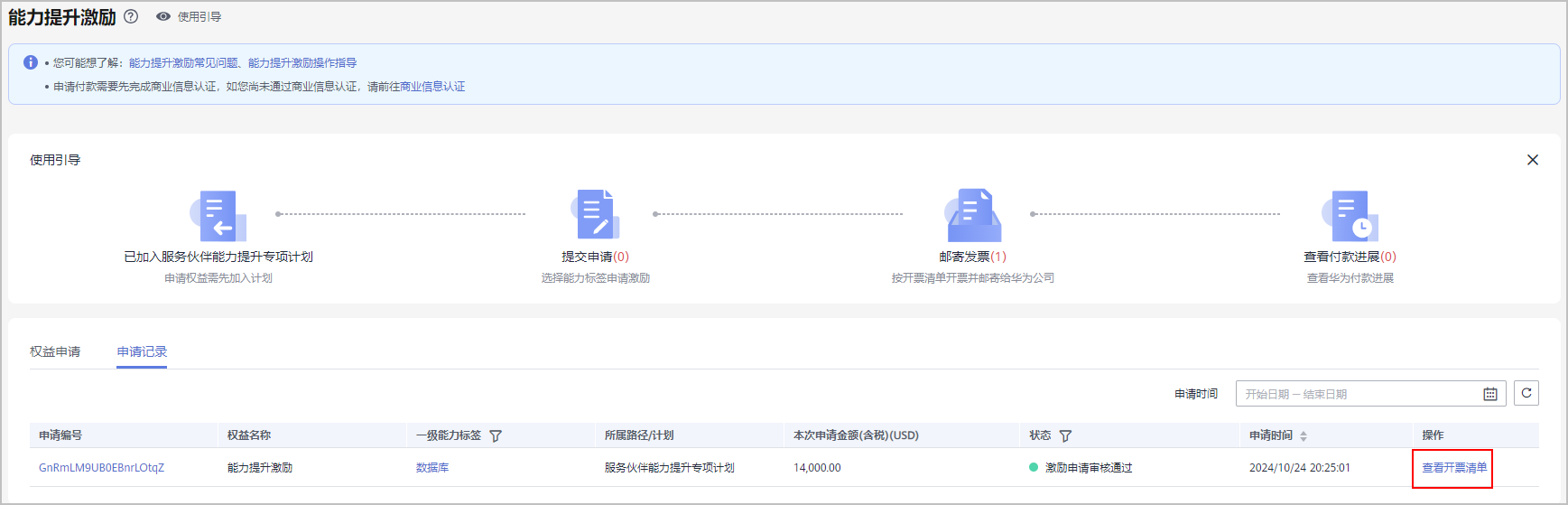Click the blue info icon in notice banner
1568x505 pixels.
[31, 62]
